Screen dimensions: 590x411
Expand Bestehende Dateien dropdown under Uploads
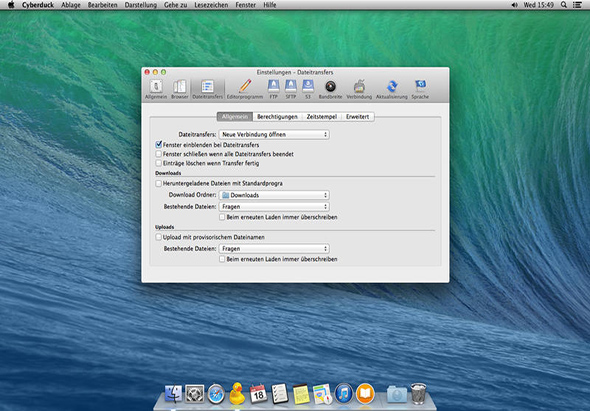[x=274, y=248]
